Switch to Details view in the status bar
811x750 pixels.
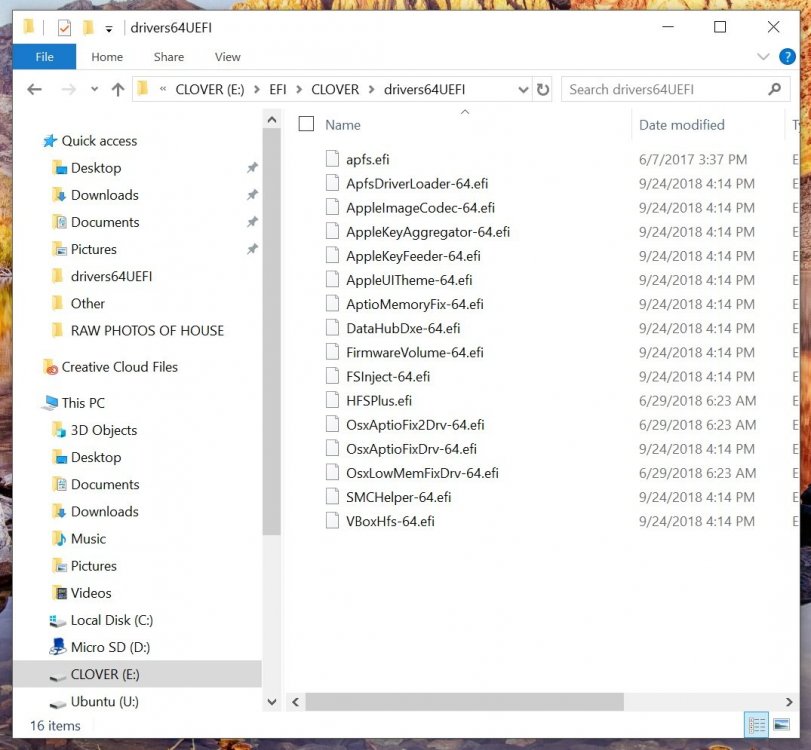tap(757, 725)
